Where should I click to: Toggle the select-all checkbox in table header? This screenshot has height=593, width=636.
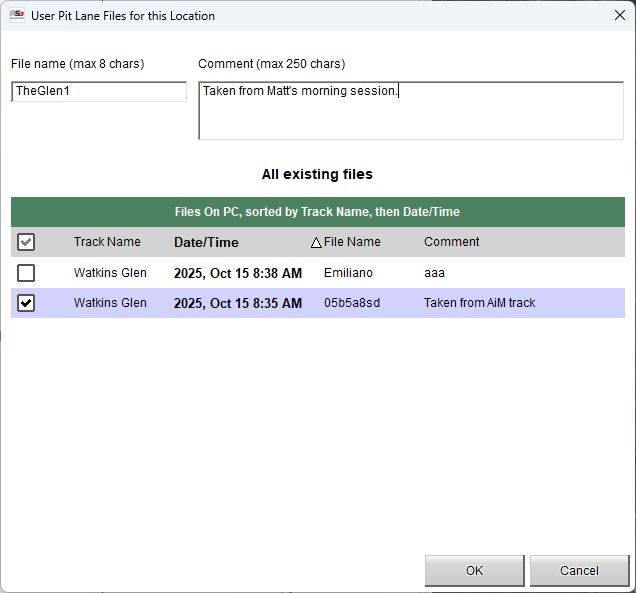[26, 242]
